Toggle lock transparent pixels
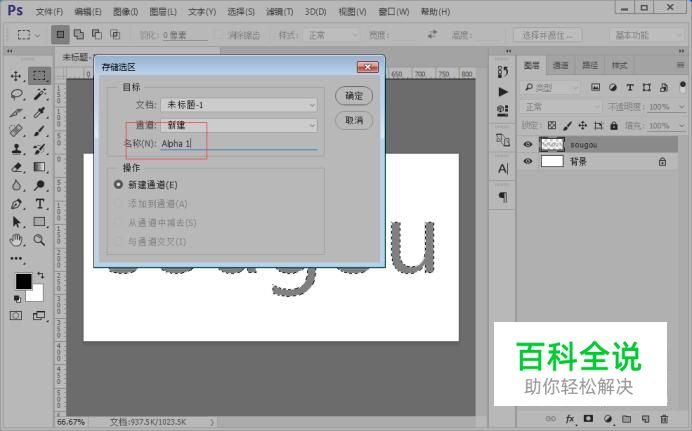This screenshot has width=692, height=431. (x=552, y=126)
